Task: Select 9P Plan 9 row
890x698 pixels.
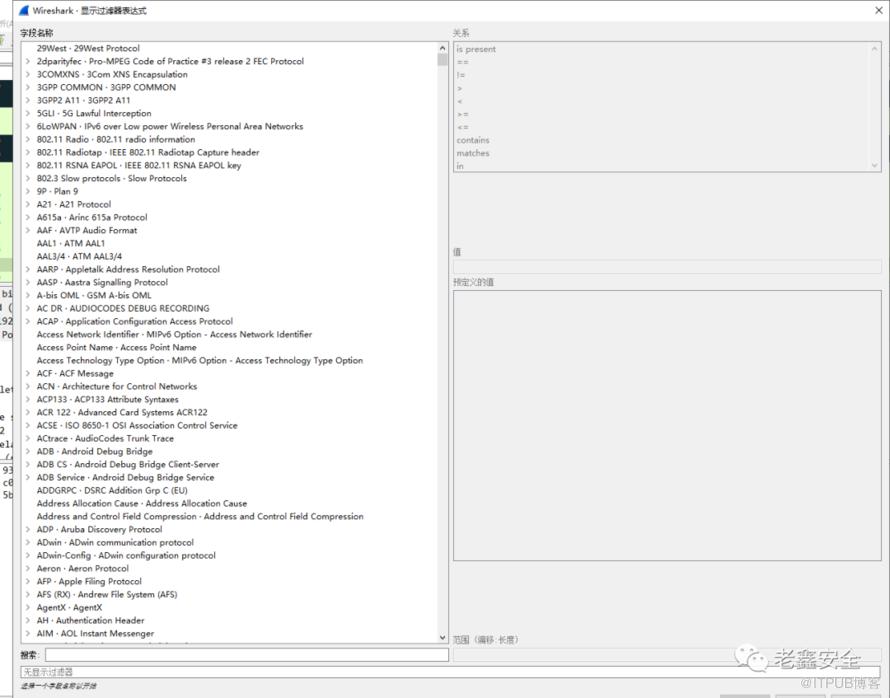Action: tap(57, 192)
